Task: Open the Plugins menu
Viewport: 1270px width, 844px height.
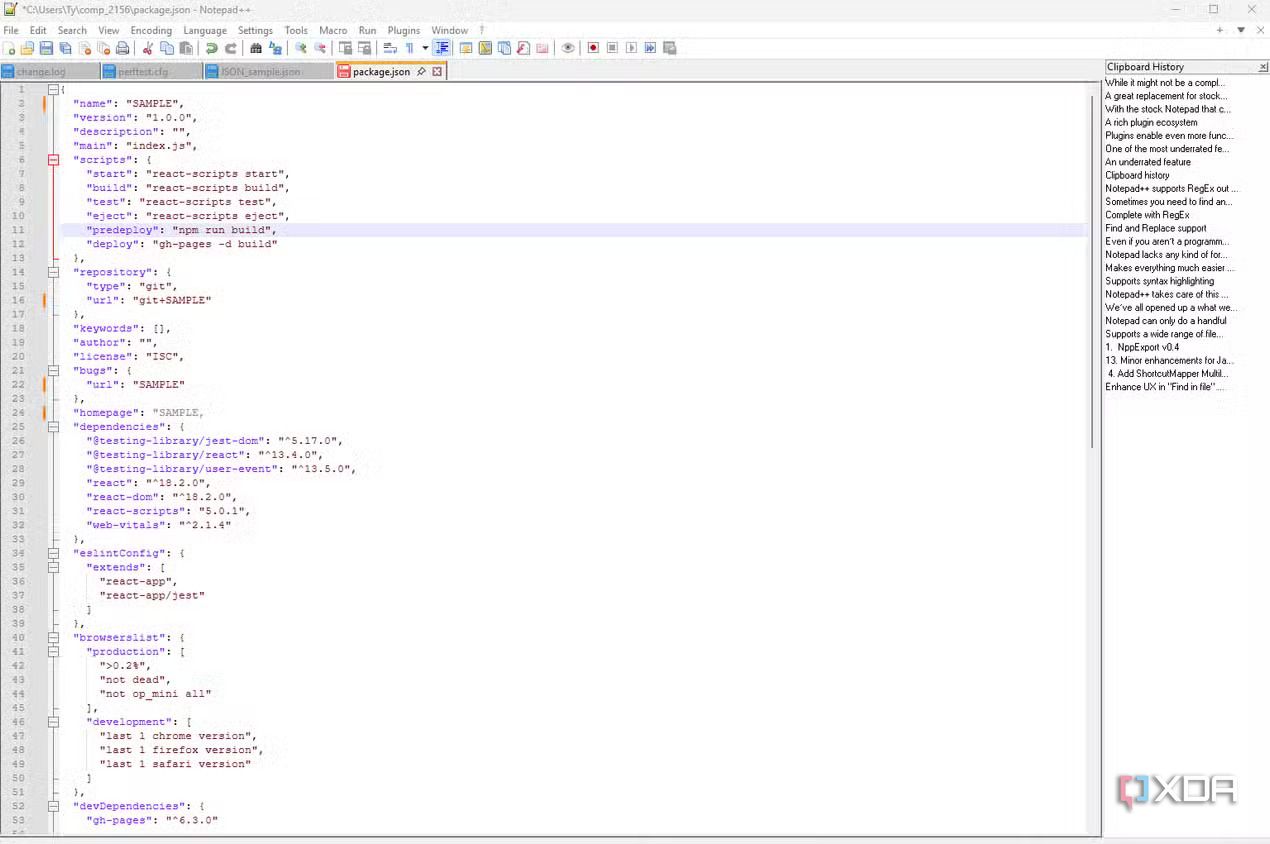Action: pos(404,31)
